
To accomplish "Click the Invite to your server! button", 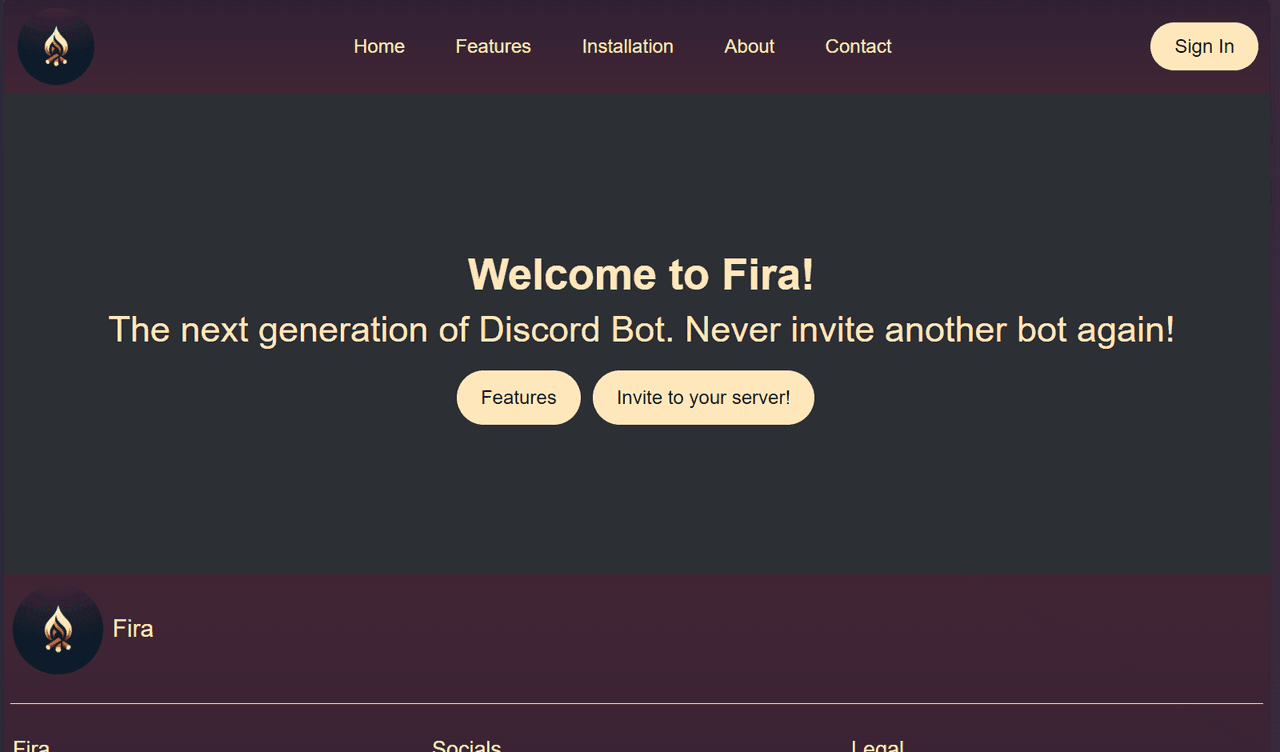I will click(703, 398).
